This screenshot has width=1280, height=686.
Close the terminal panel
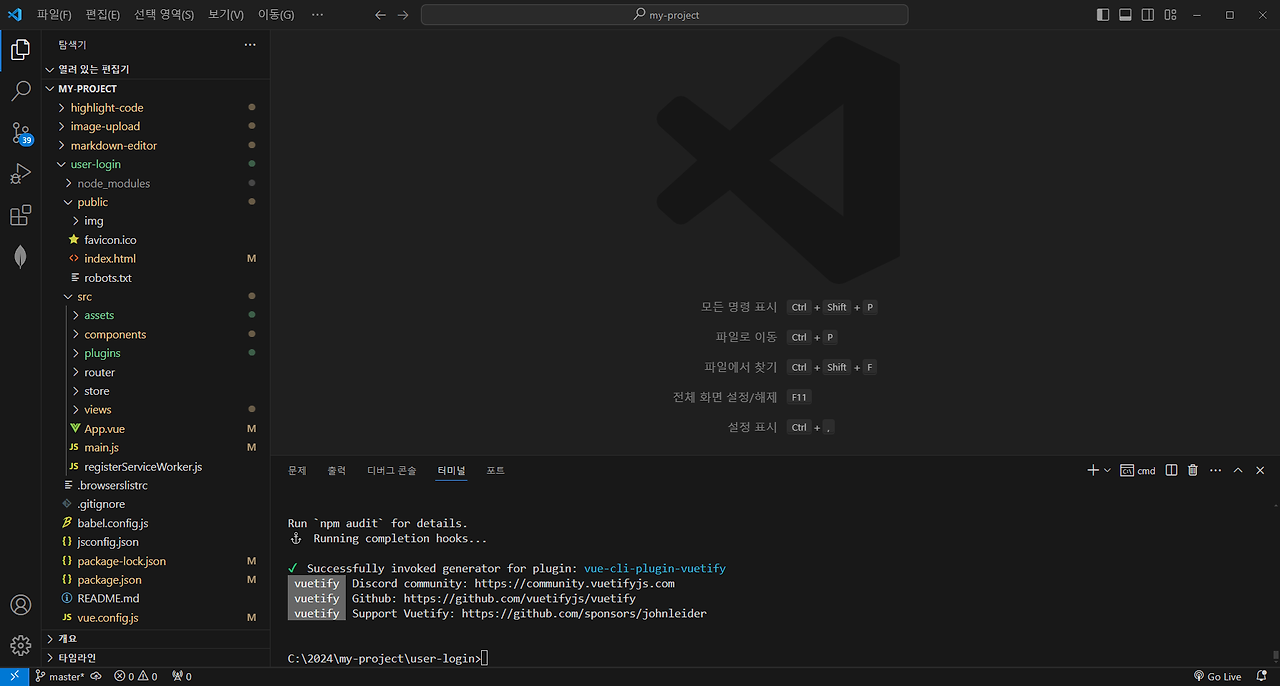(1260, 470)
